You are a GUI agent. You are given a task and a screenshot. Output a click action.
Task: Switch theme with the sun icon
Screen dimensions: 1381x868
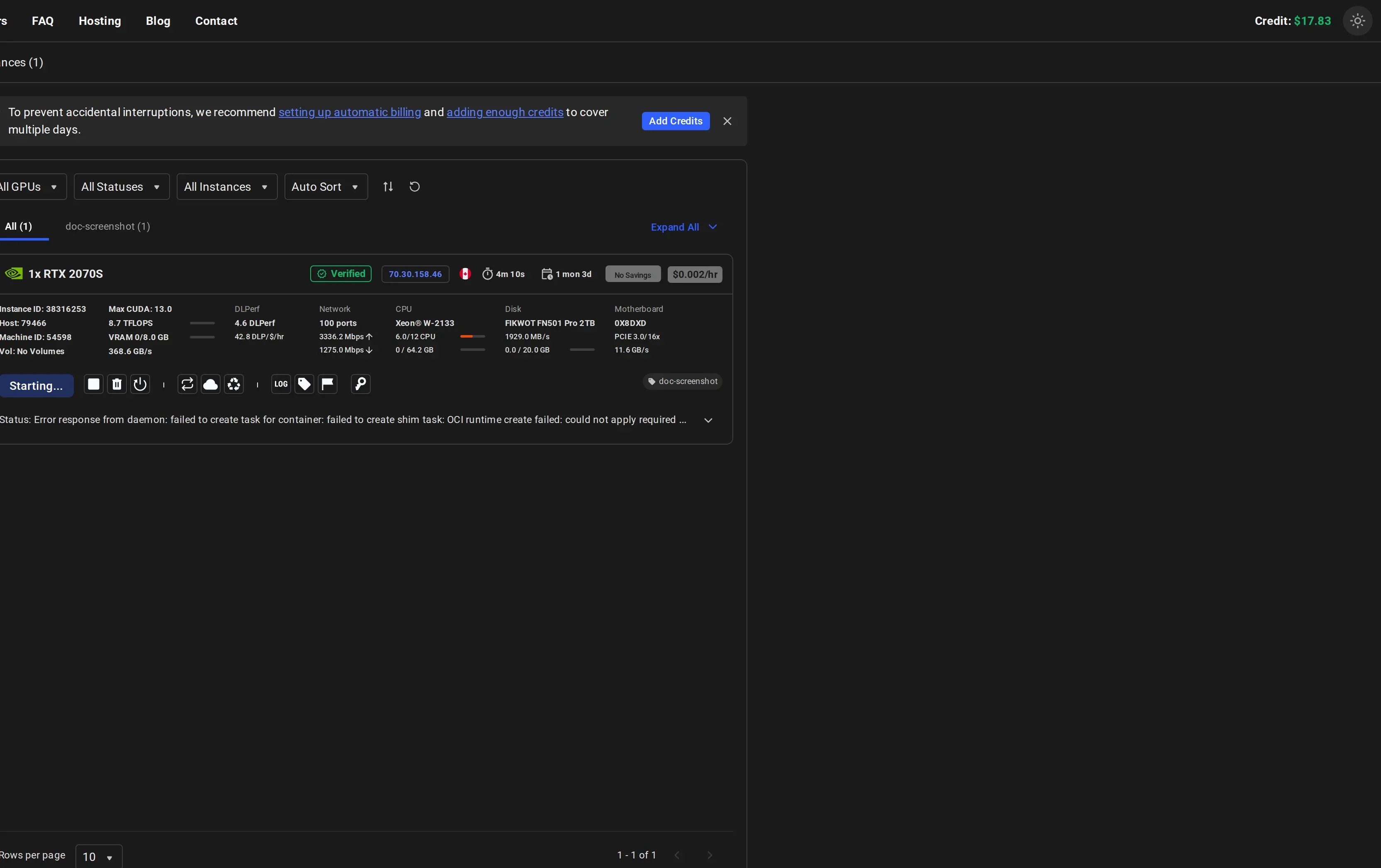(1357, 21)
